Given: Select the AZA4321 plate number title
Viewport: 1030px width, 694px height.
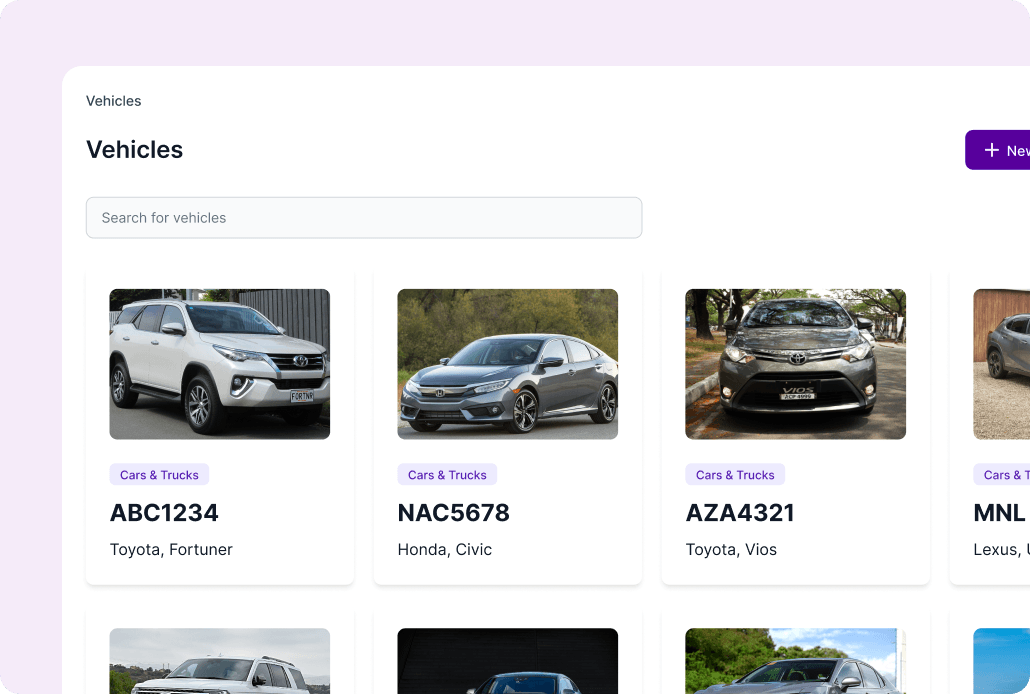Looking at the screenshot, I should [740, 513].
